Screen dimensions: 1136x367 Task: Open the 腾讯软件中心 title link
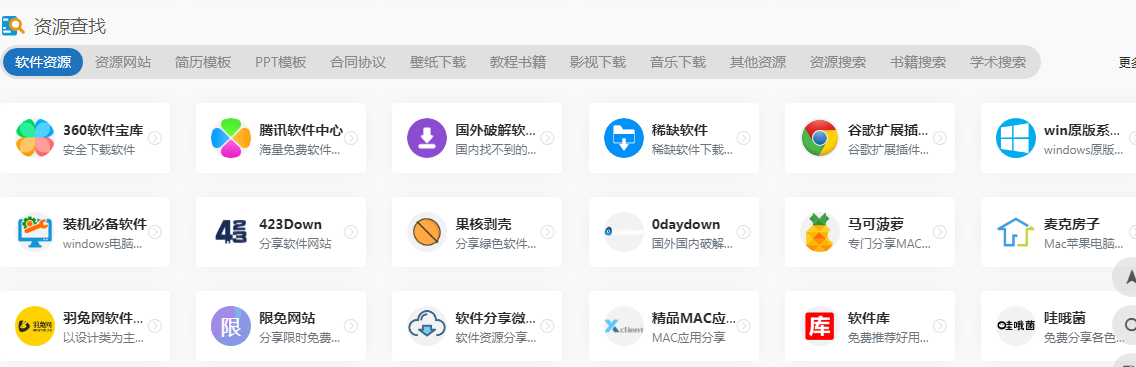[301, 130]
